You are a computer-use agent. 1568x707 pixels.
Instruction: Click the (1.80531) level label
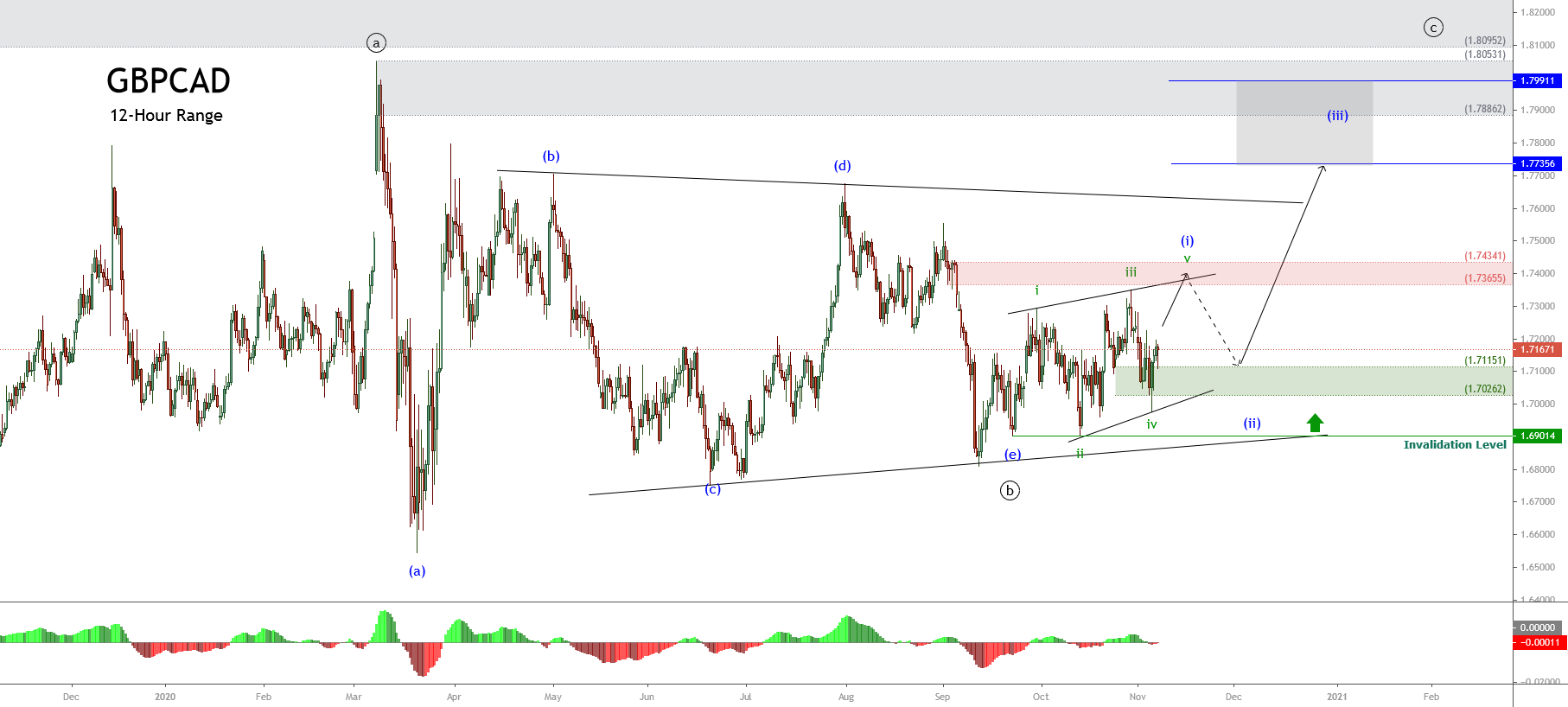click(x=1485, y=54)
